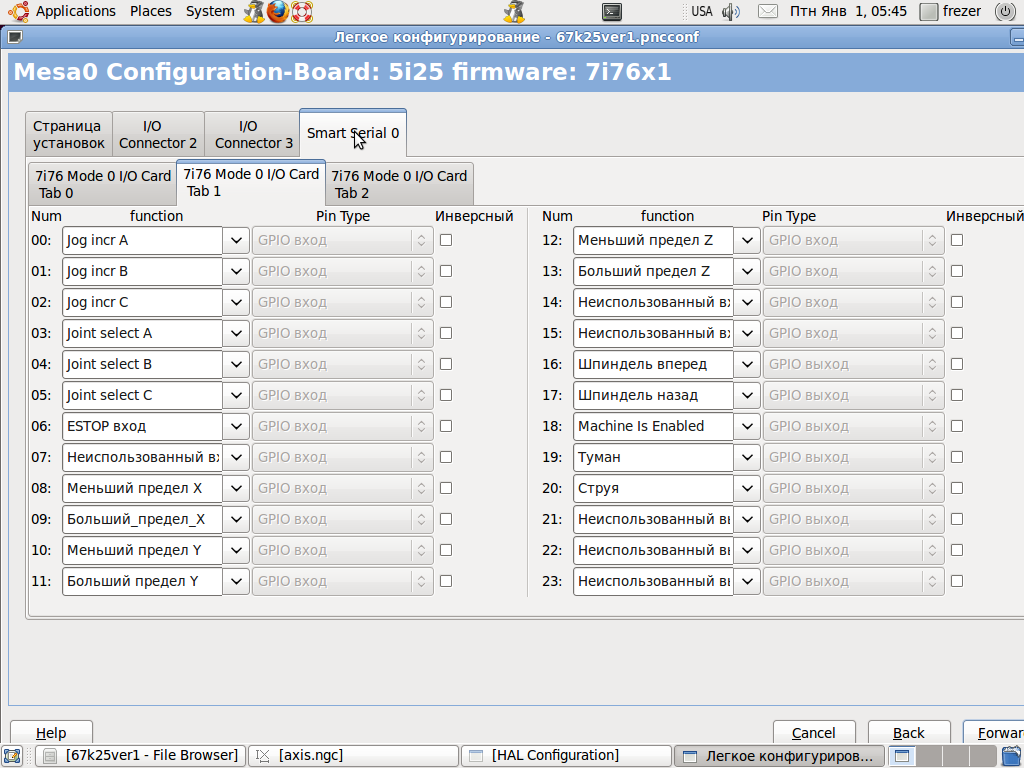Expand function dropdown for Jog incr A
Viewport: 1024px width, 768px height.
[x=236, y=240]
